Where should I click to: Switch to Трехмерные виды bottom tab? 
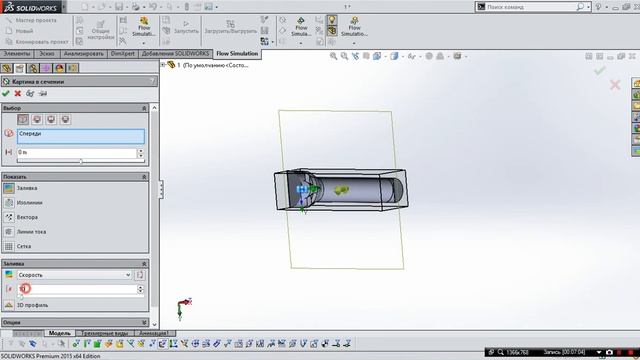[105, 333]
